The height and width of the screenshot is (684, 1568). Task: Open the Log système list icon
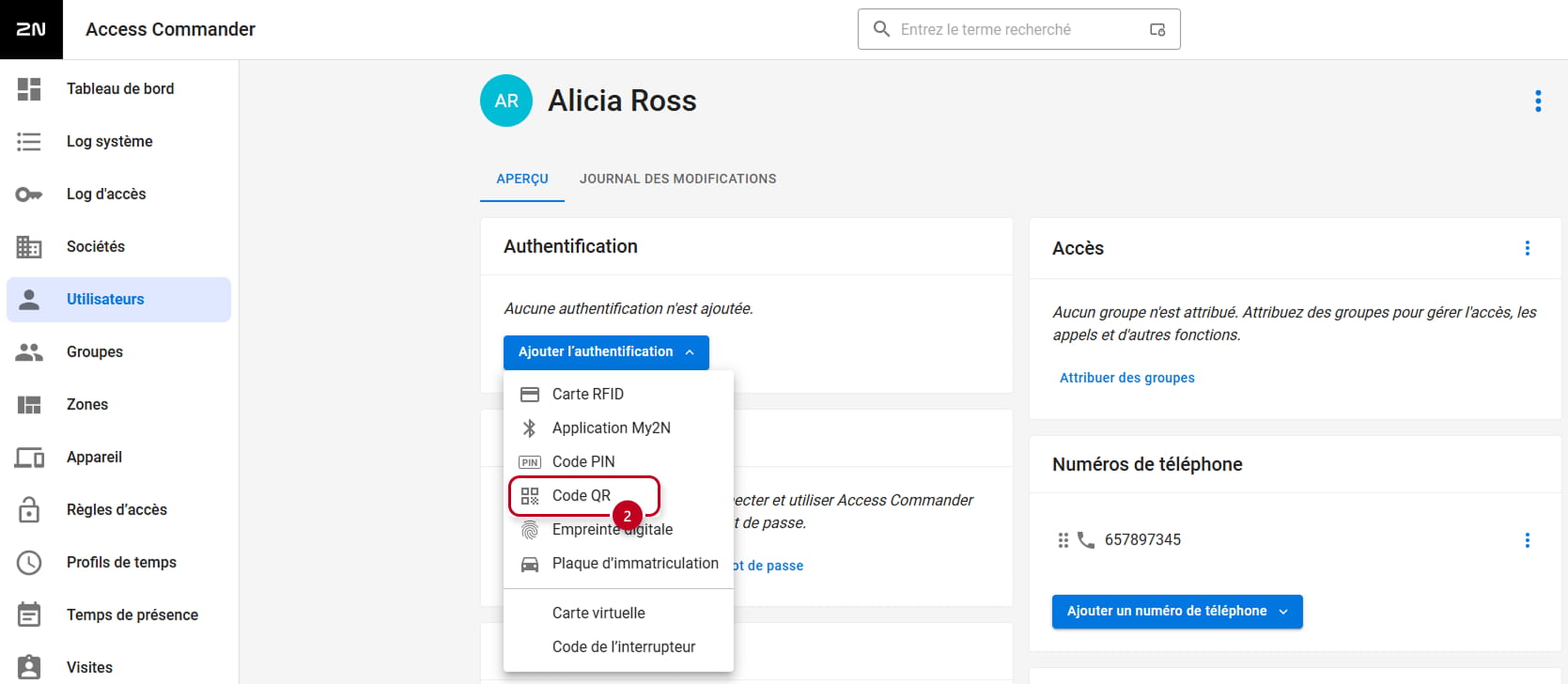click(x=29, y=141)
